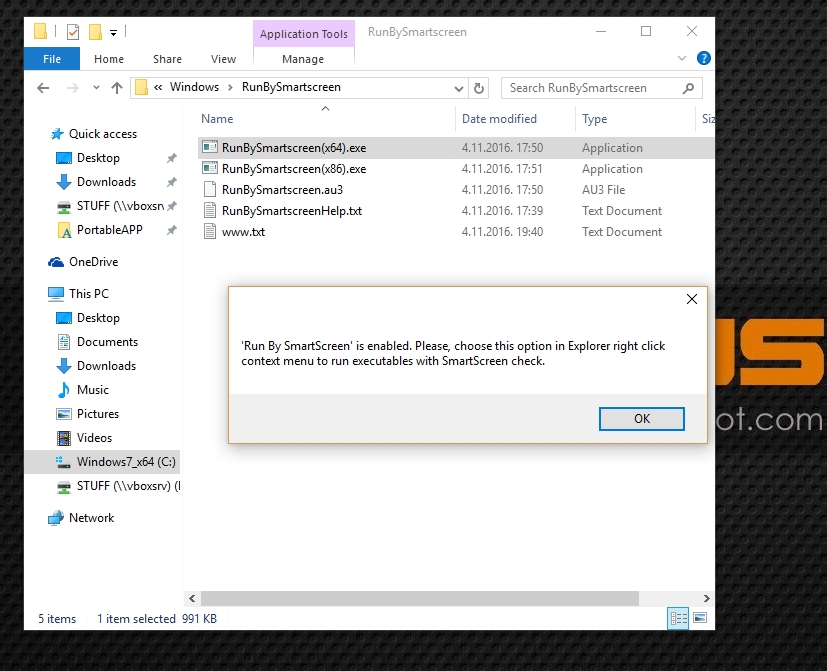Open the Customize Quick Access Toolbar arrow

113,33
